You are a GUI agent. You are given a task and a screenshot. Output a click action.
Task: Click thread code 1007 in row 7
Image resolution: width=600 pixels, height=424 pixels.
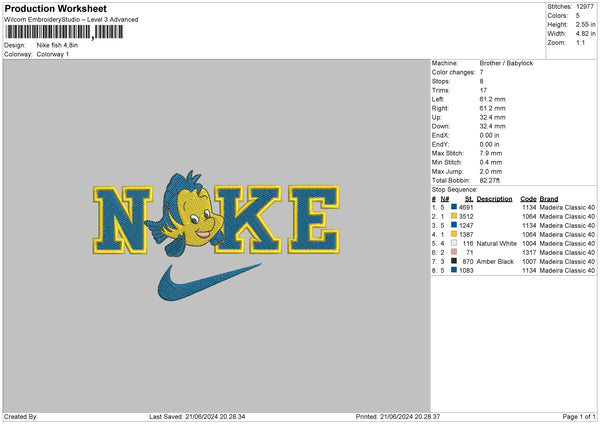click(x=529, y=261)
